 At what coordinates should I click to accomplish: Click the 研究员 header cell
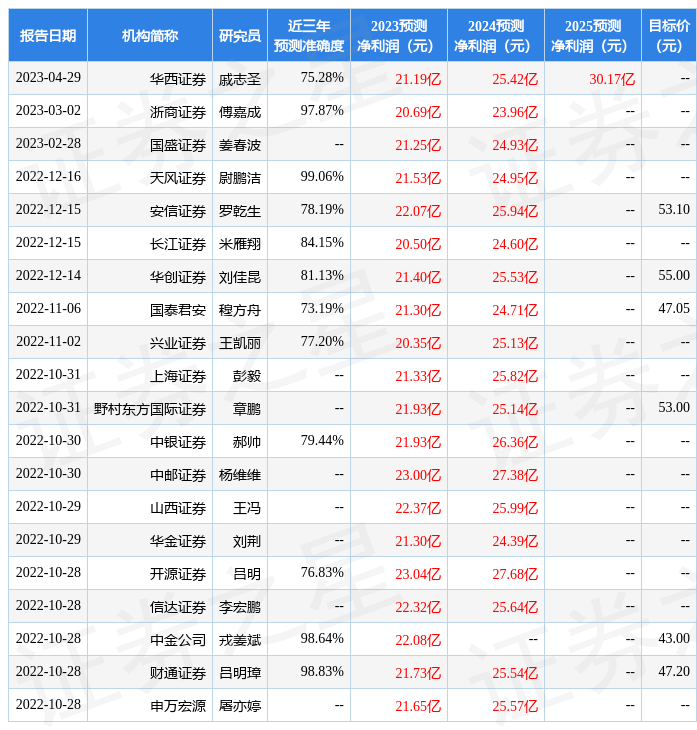click(x=240, y=35)
